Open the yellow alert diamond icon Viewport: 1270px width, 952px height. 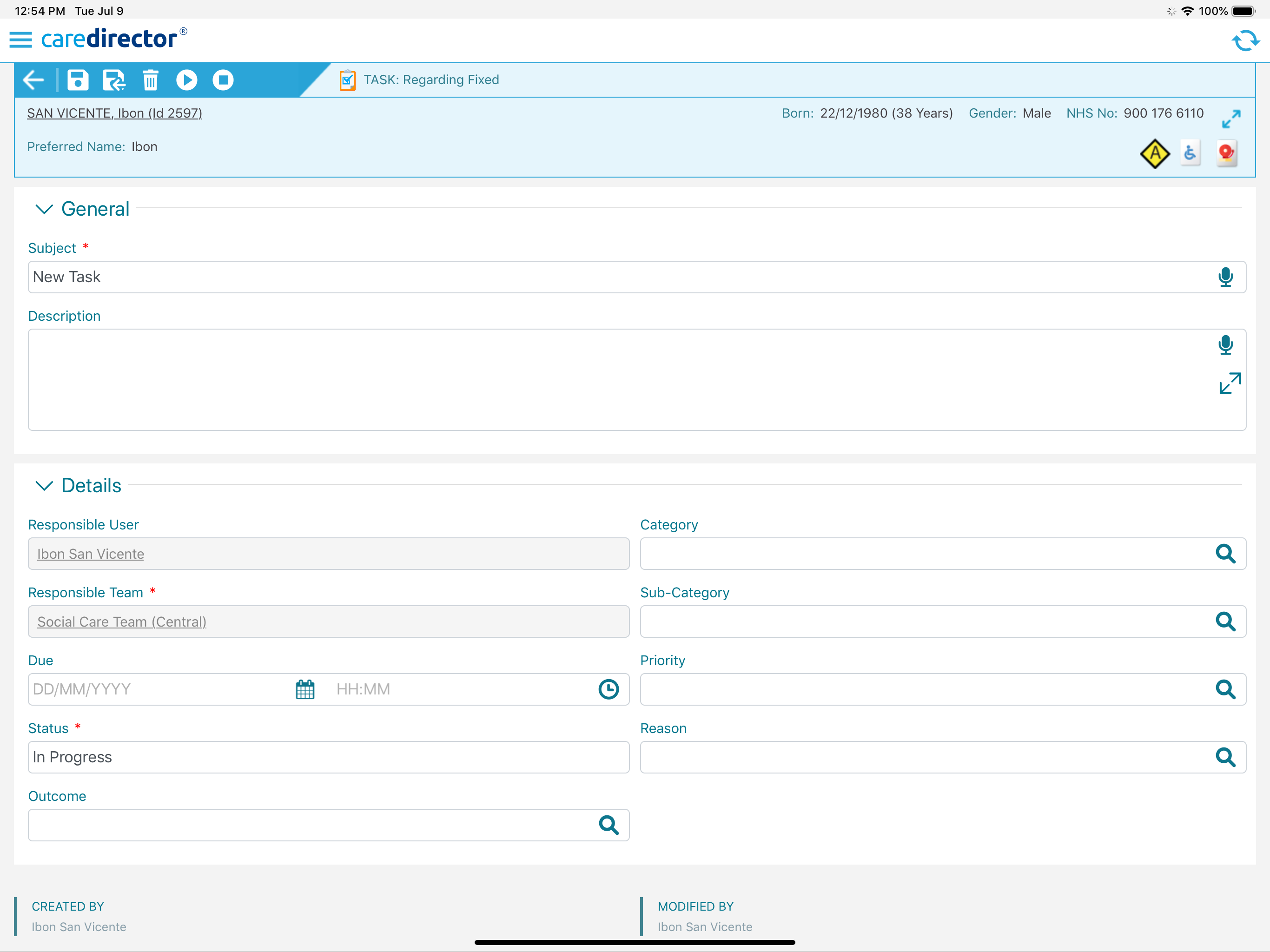(x=1155, y=153)
